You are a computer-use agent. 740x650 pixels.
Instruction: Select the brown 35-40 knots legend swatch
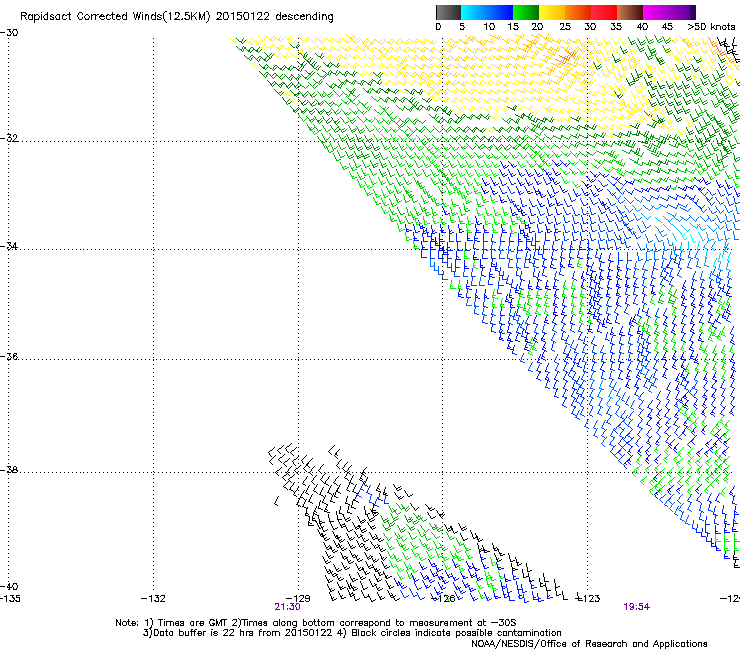630,12
